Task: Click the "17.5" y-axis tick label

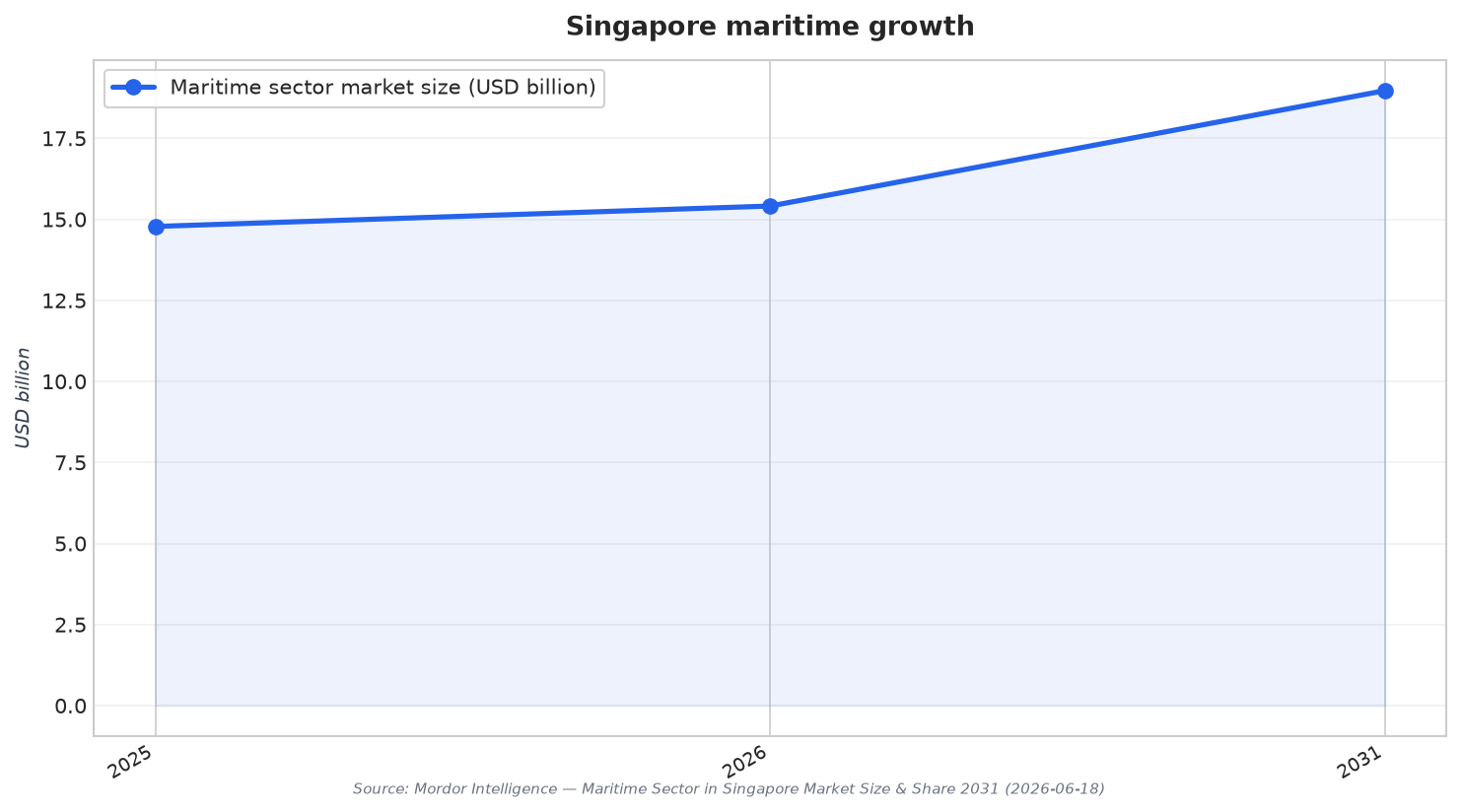Action: pos(63,139)
